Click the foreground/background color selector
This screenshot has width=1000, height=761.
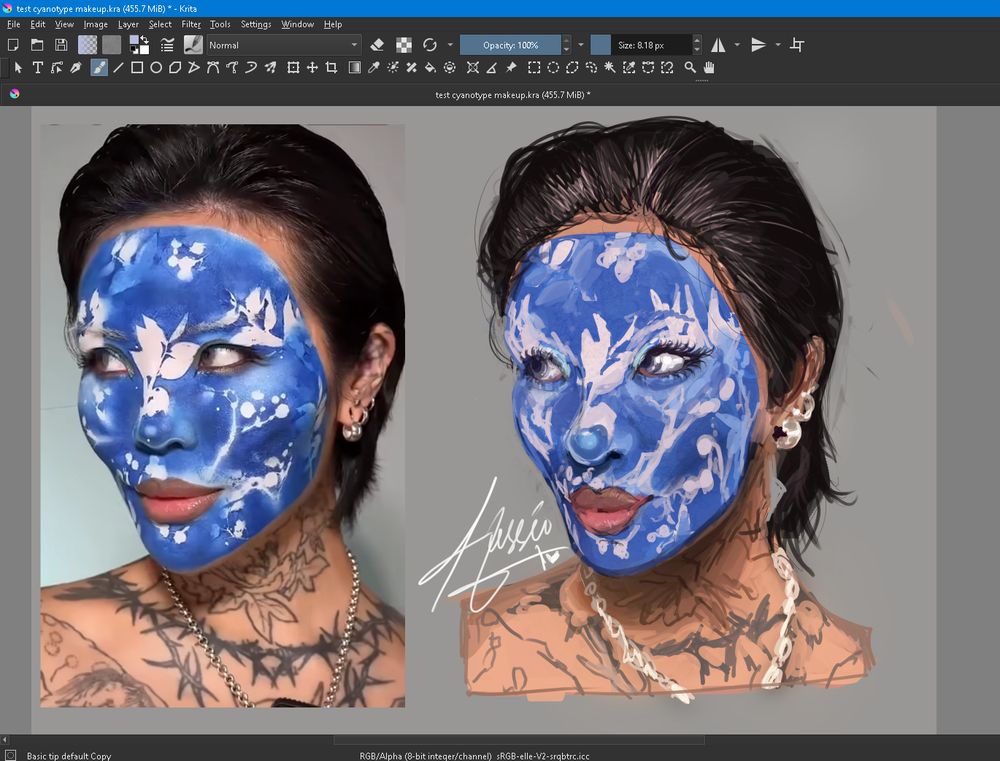[x=139, y=45]
